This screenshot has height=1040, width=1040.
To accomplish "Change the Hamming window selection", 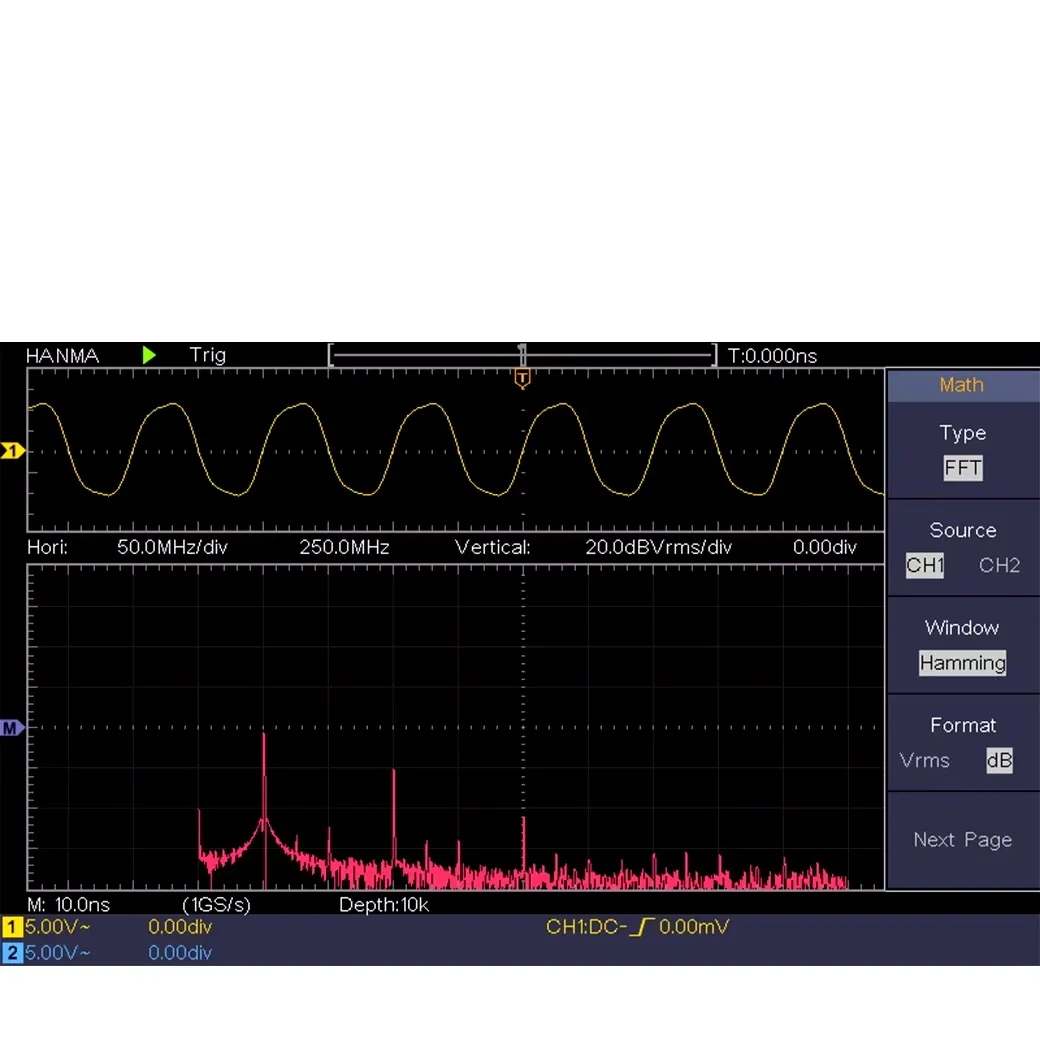I will point(962,663).
